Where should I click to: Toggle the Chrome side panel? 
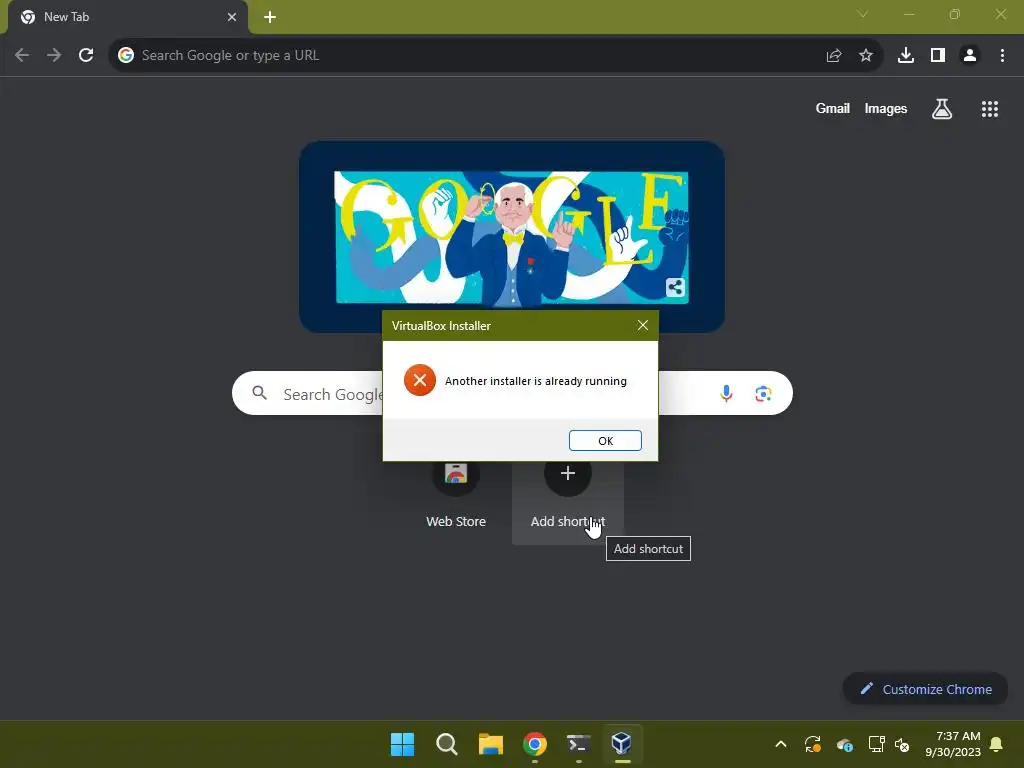[938, 56]
